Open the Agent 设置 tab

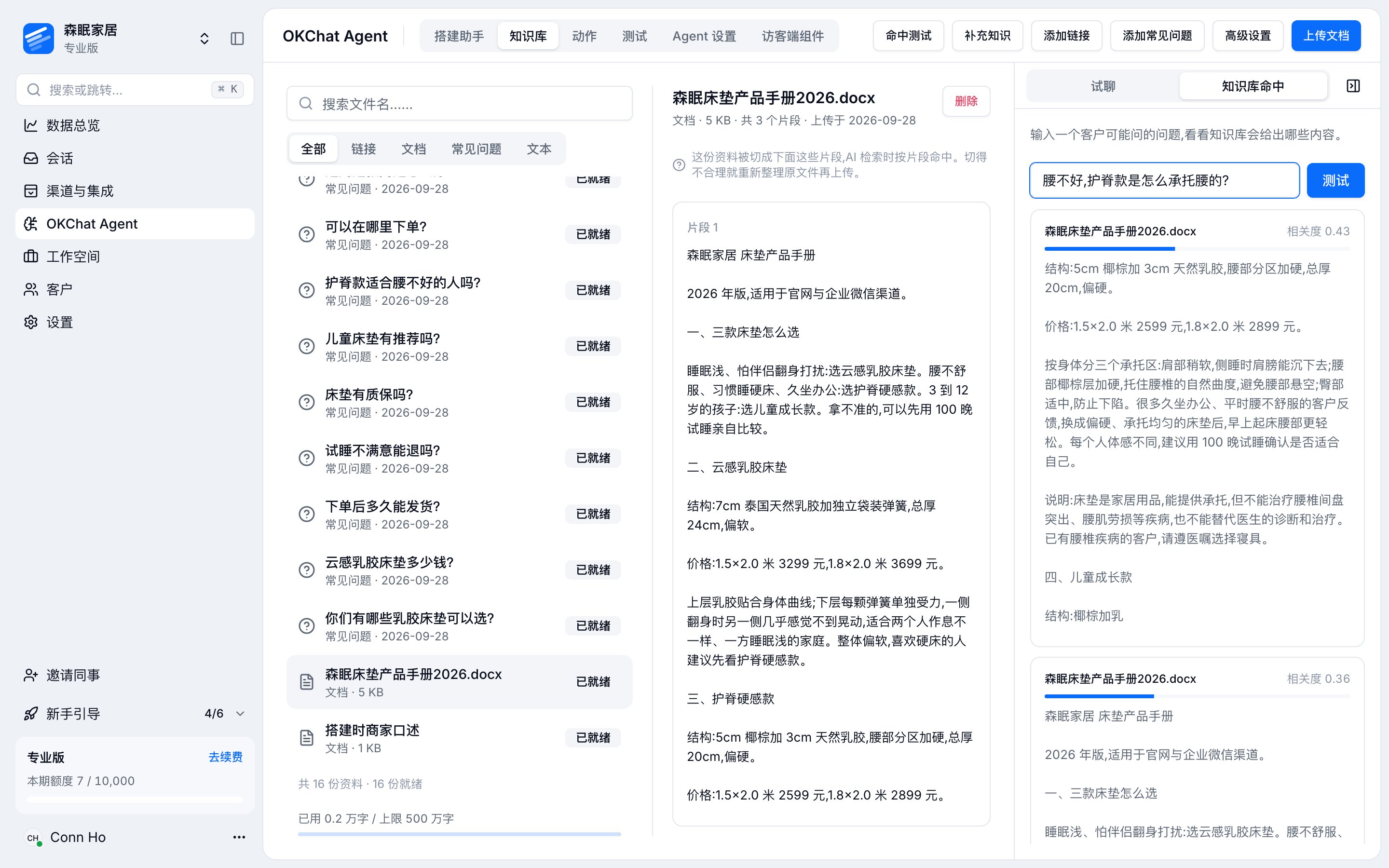pos(704,36)
